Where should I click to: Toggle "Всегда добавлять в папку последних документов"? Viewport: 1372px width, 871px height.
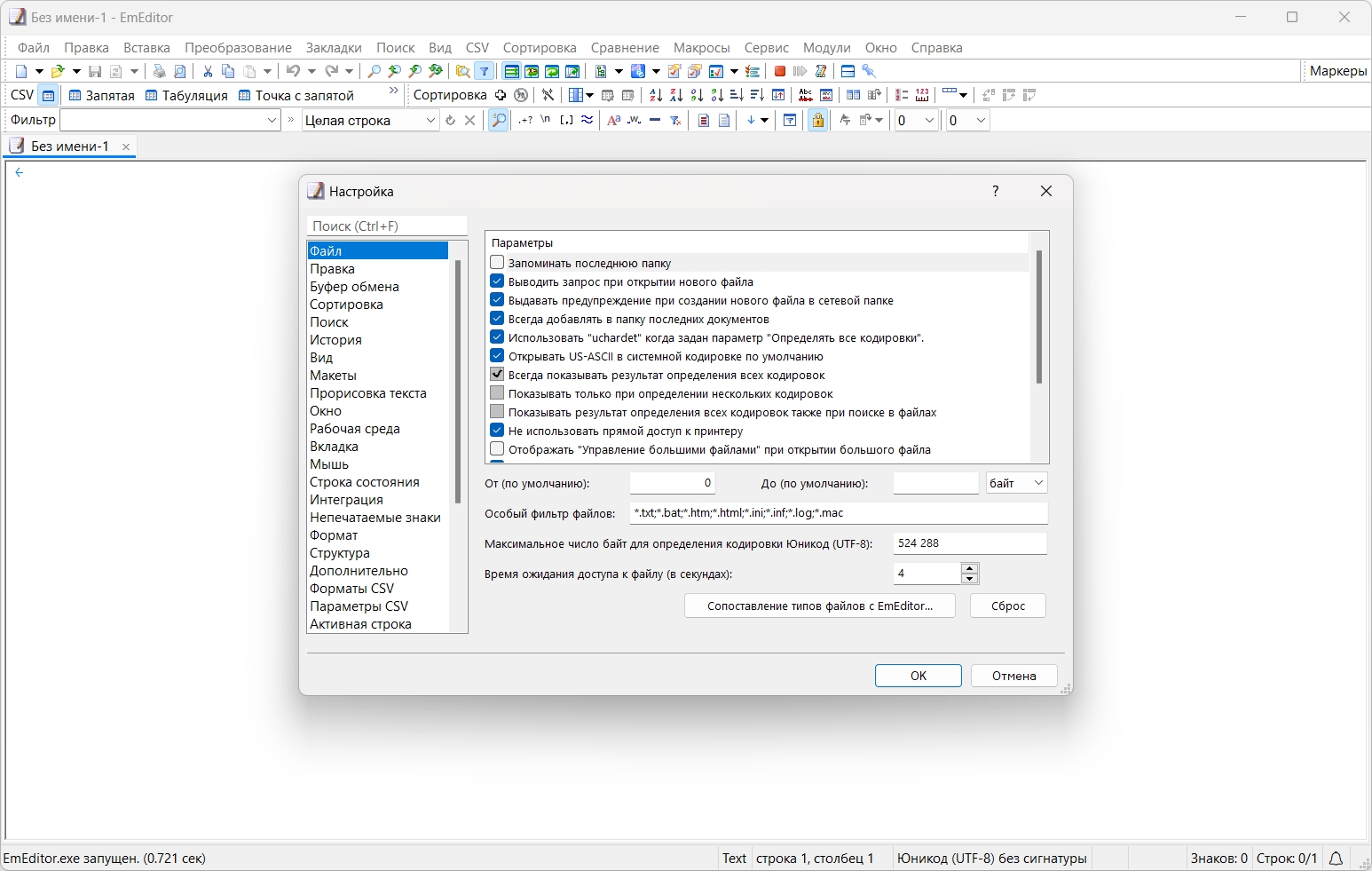coord(497,319)
